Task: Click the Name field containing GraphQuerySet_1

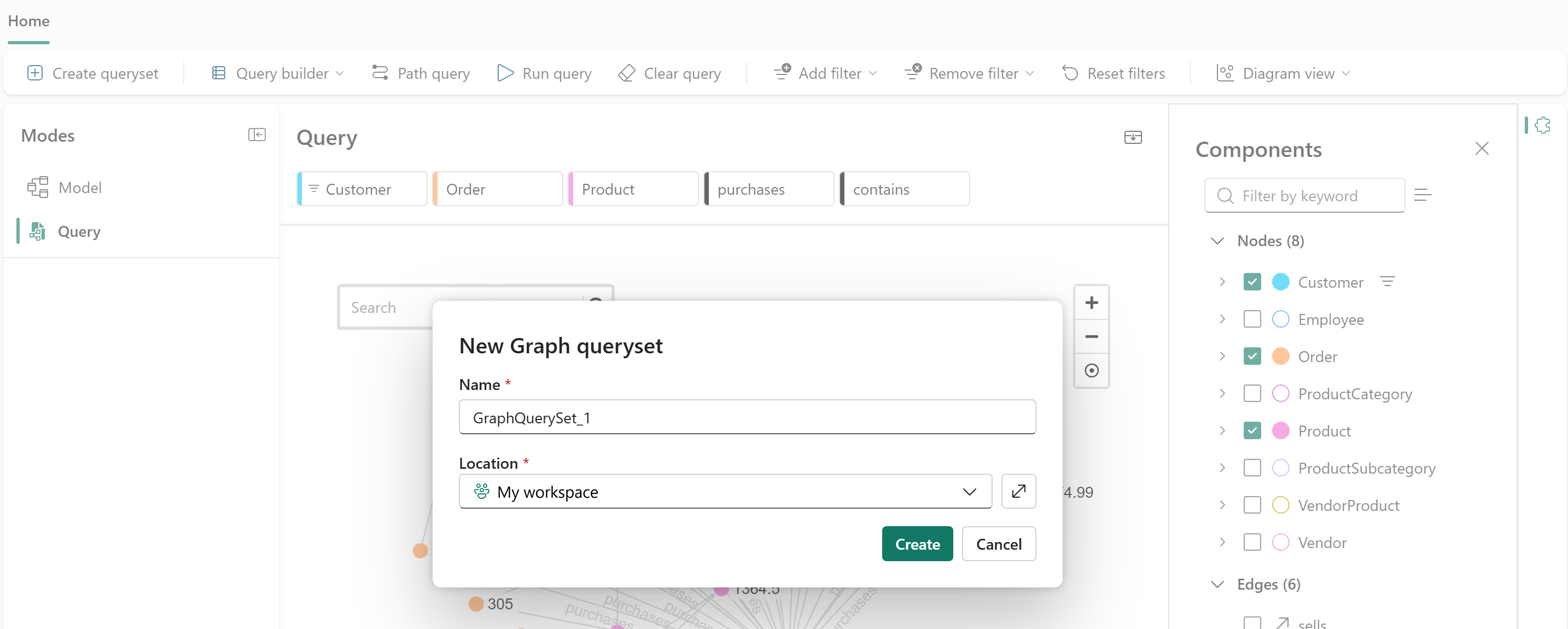Action: 747,417
